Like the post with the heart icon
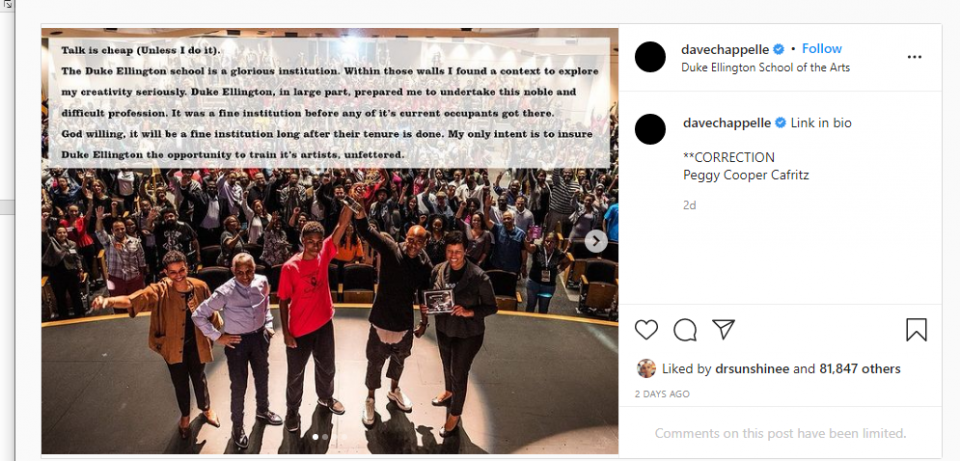The height and width of the screenshot is (461, 960). pyautogui.click(x=646, y=330)
